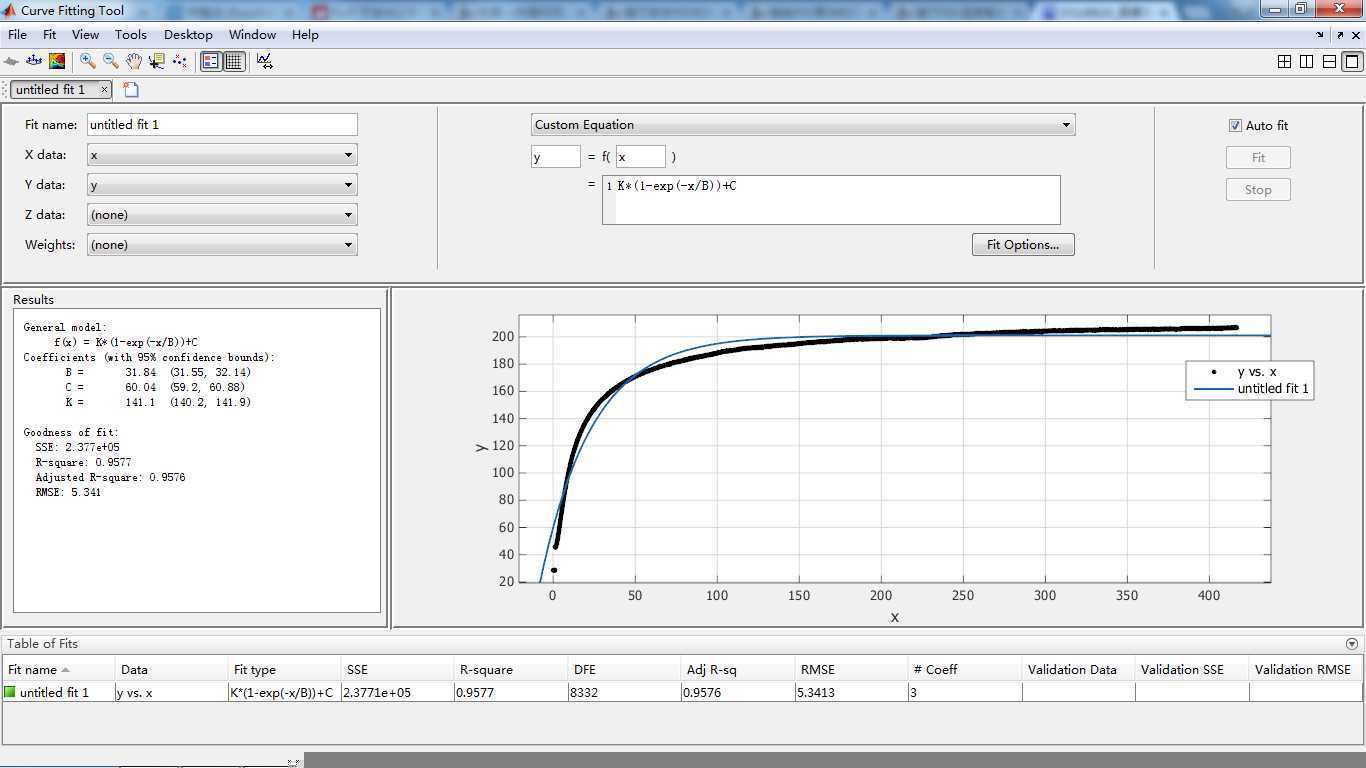The height and width of the screenshot is (768, 1366).
Task: Open the Z data dropdown
Action: pyautogui.click(x=222, y=215)
